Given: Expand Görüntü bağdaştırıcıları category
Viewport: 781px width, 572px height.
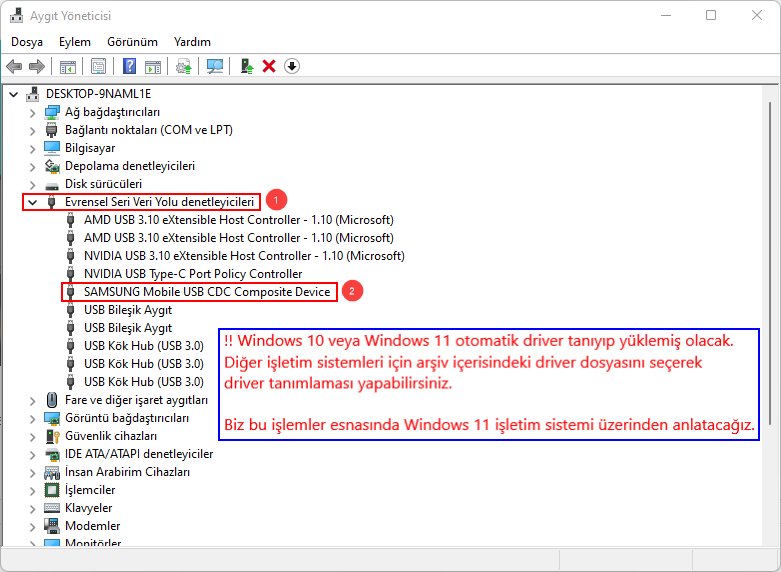Looking at the screenshot, I should (x=33, y=419).
